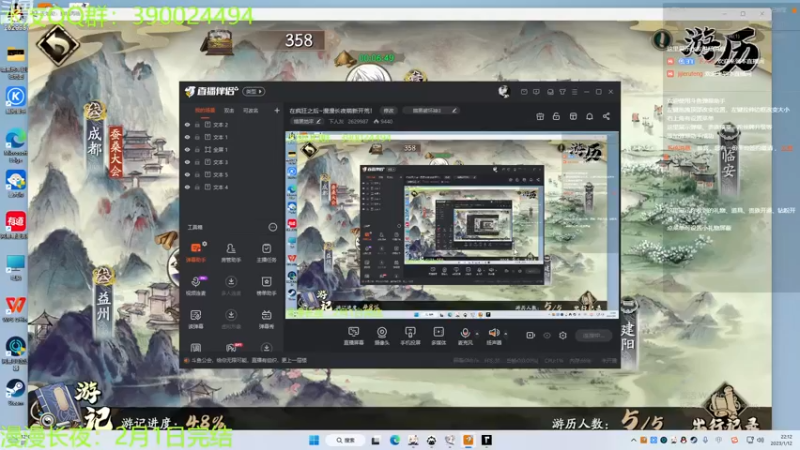Click the shop icon beside the bell
This screenshot has height=450, width=800.
[573, 116]
